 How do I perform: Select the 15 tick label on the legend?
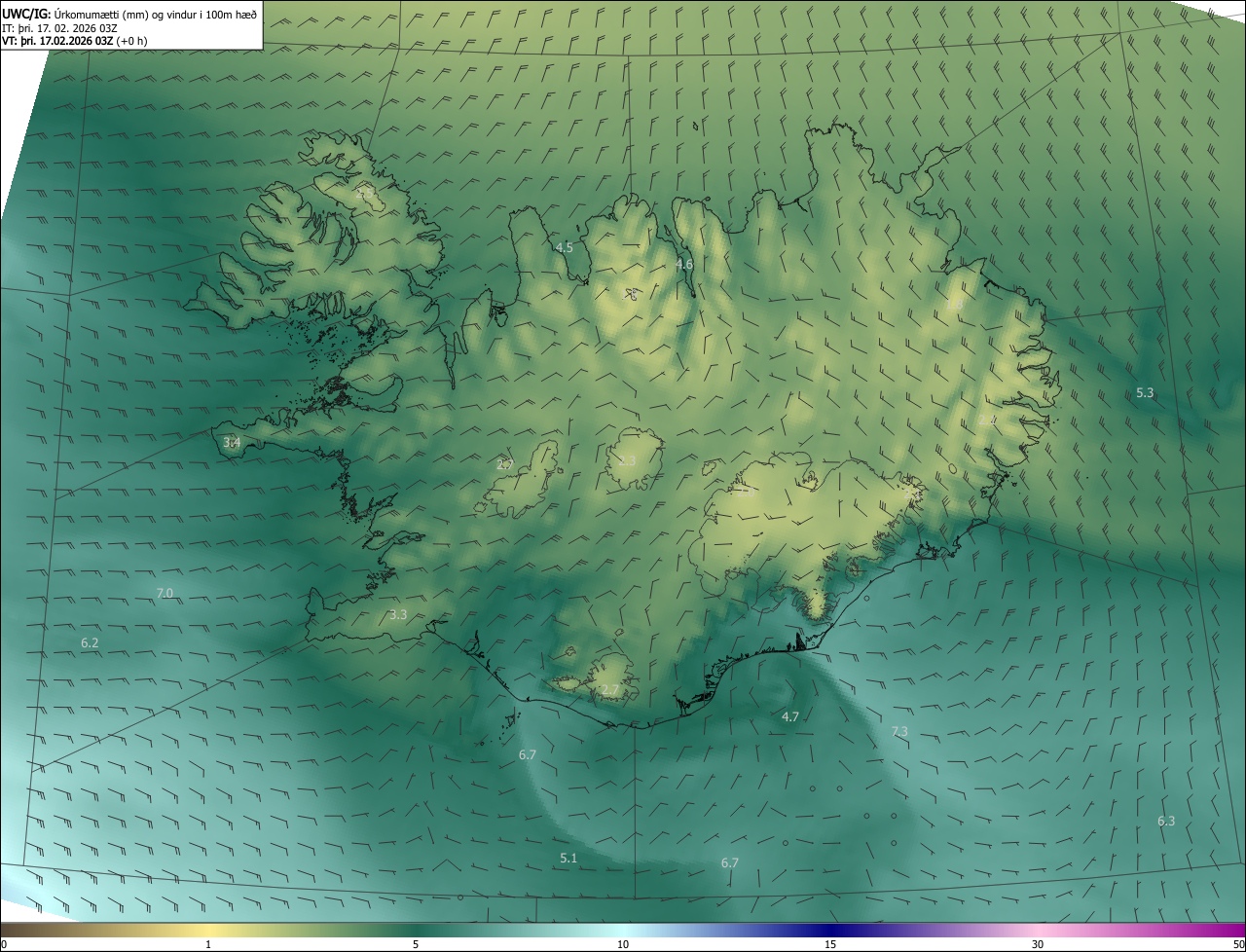(830, 944)
